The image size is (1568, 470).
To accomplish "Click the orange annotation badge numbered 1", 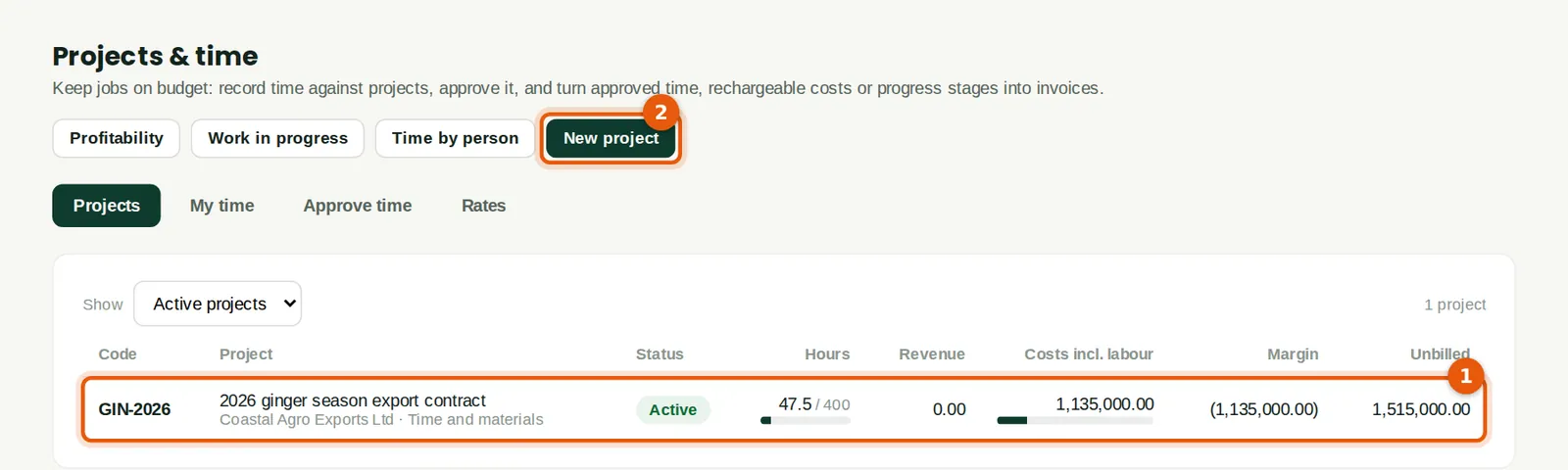I will coord(1466,375).
